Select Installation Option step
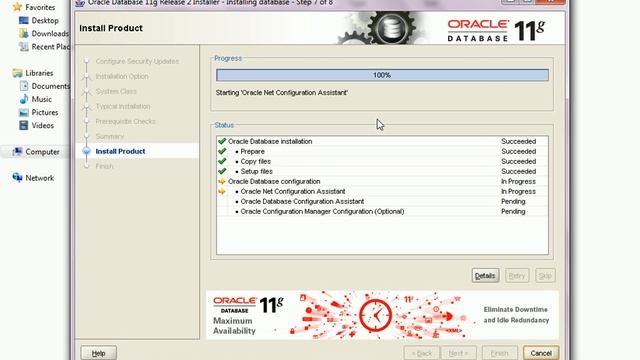The image size is (640, 360). pos(122,76)
